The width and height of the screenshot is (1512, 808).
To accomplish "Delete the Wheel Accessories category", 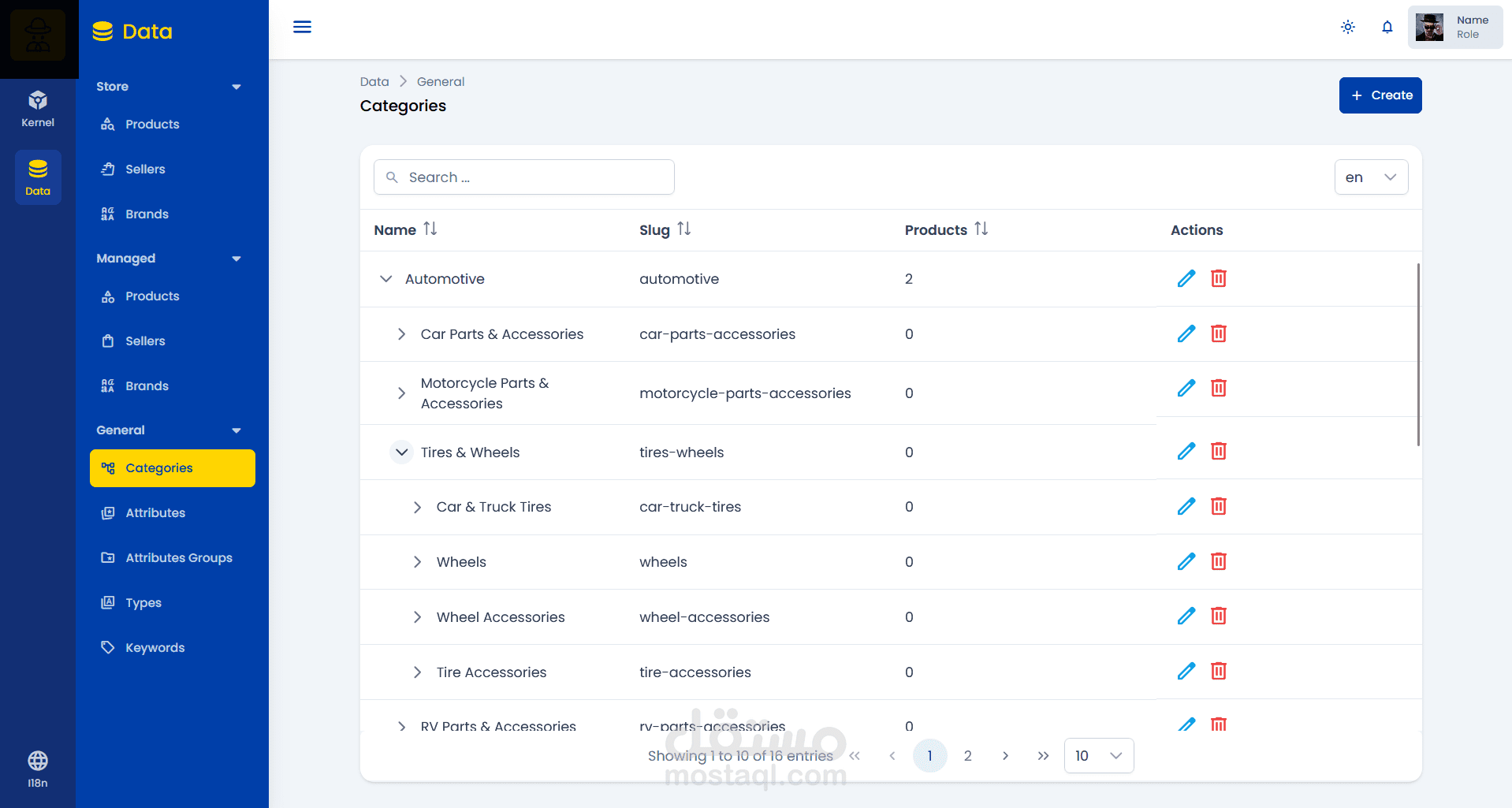I will point(1218,616).
